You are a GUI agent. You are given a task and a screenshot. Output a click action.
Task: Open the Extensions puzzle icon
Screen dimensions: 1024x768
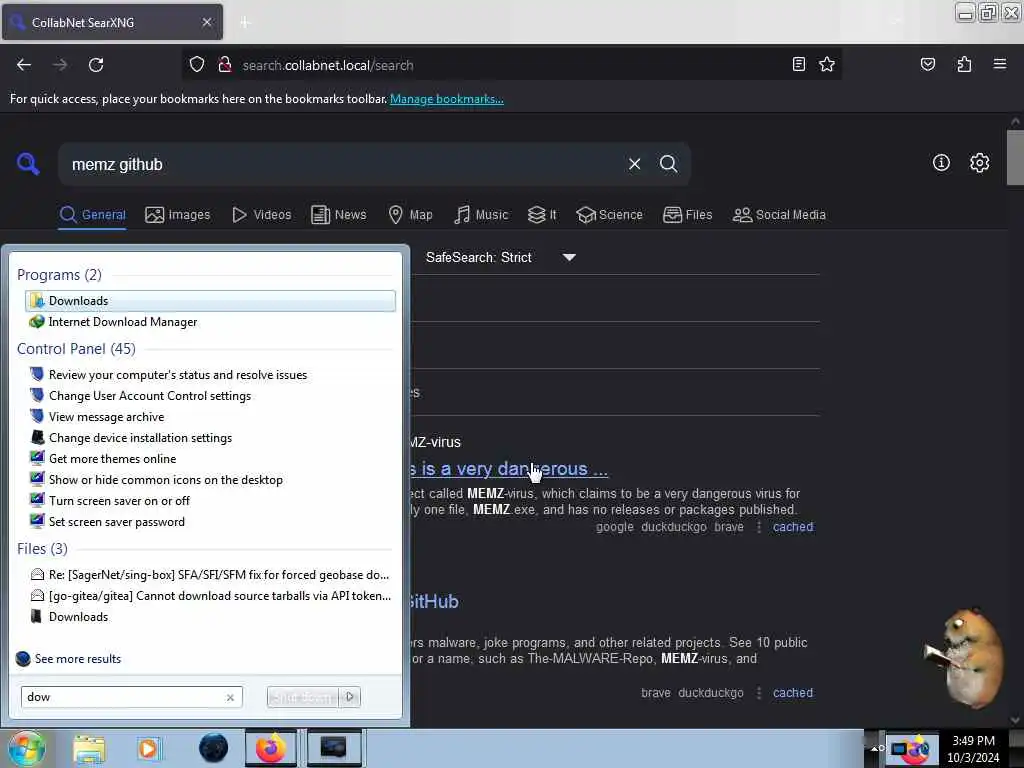[964, 64]
